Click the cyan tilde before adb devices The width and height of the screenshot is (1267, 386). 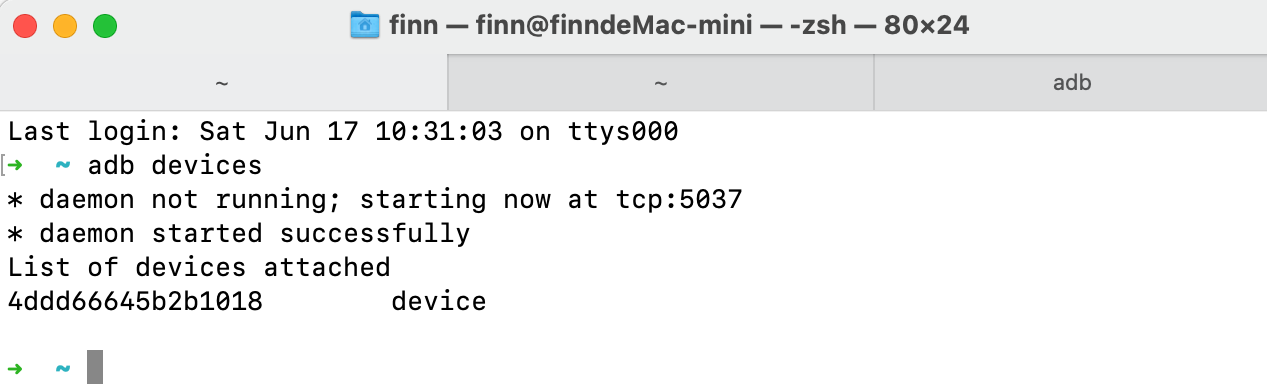click(x=63, y=164)
